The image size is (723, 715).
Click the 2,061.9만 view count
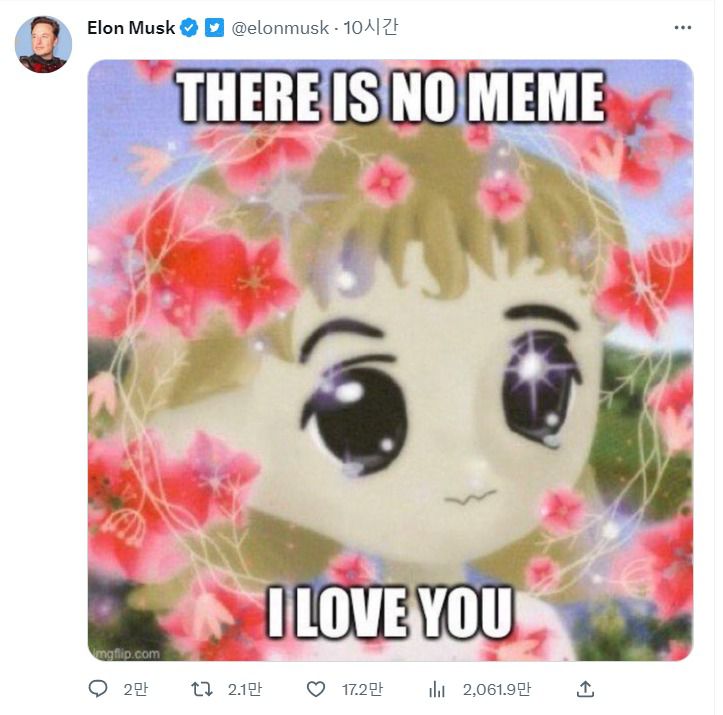(x=497, y=690)
